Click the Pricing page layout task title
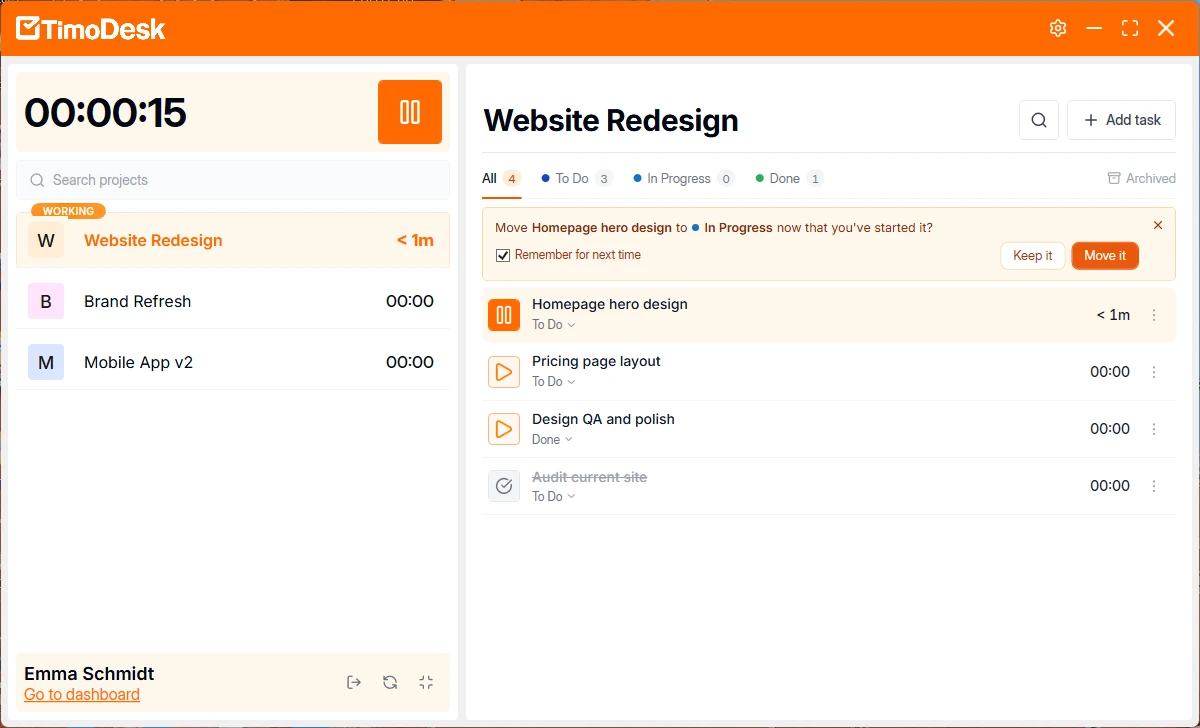Image resolution: width=1200 pixels, height=728 pixels. 596,361
